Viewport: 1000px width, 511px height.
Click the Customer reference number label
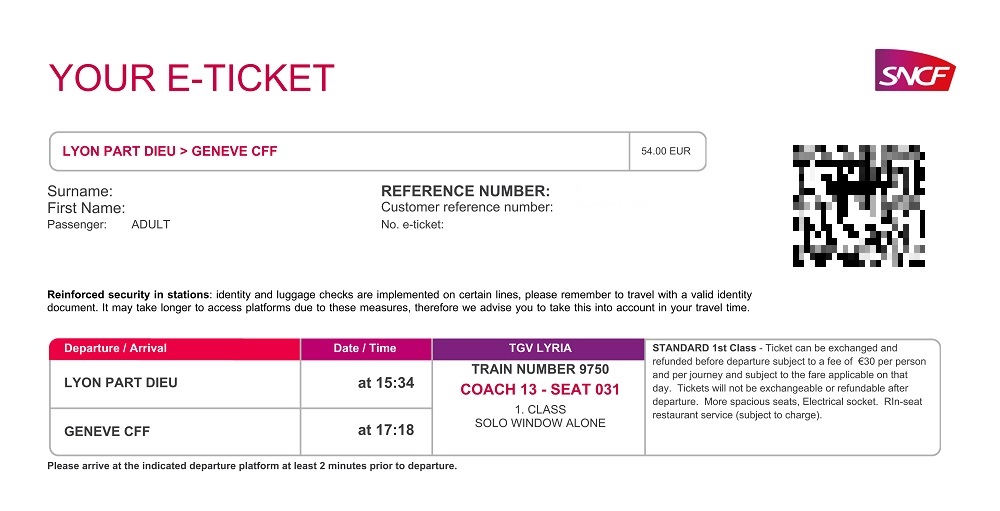pos(467,208)
